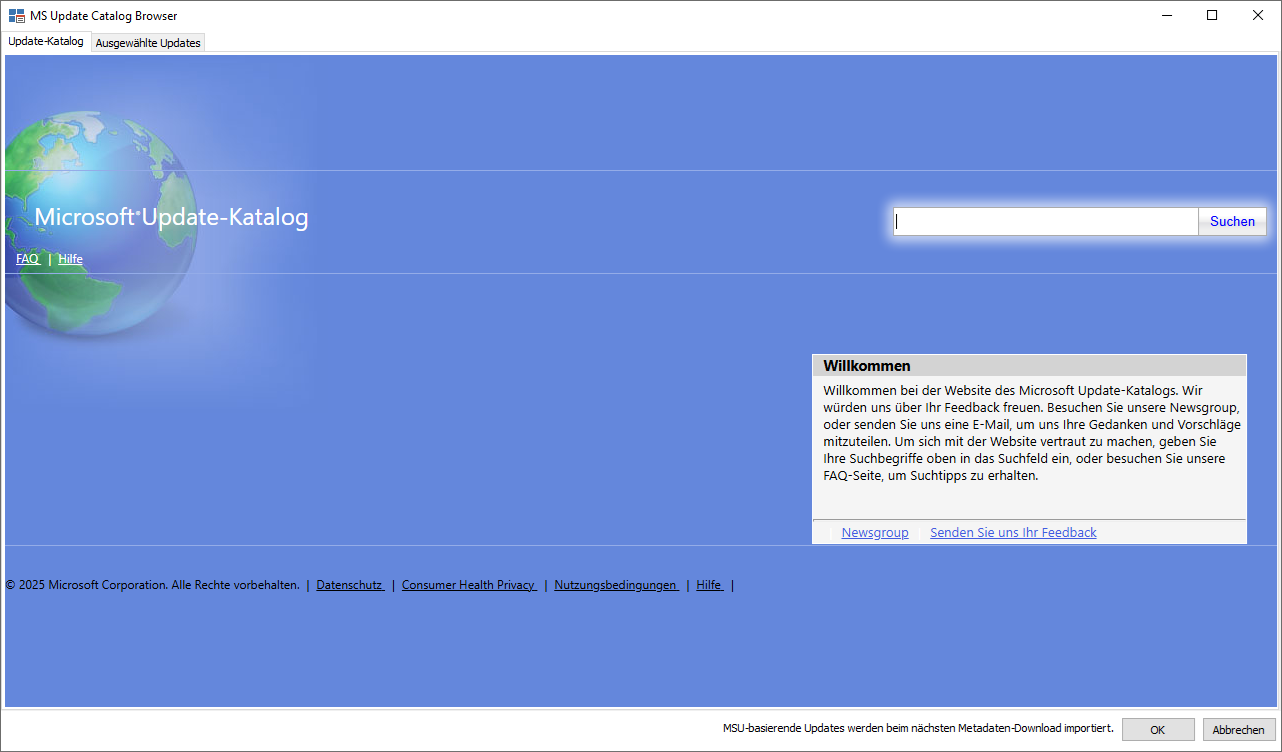Confirm the dialog with the OK button

point(1157,730)
